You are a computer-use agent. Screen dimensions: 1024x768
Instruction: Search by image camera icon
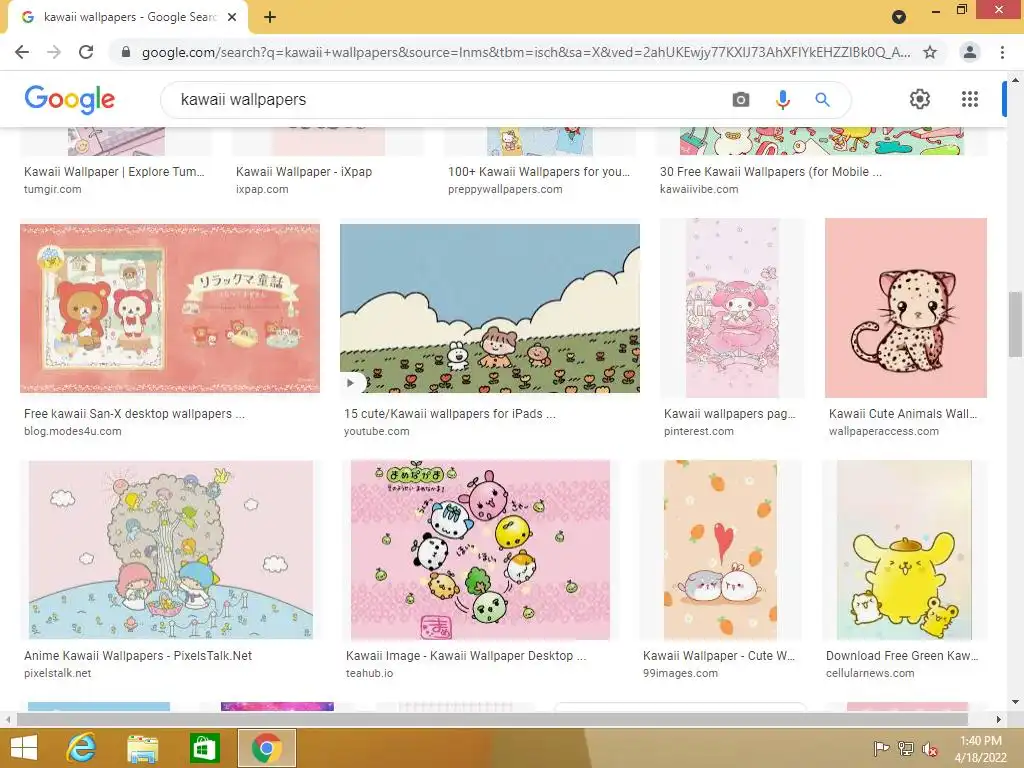(x=741, y=99)
